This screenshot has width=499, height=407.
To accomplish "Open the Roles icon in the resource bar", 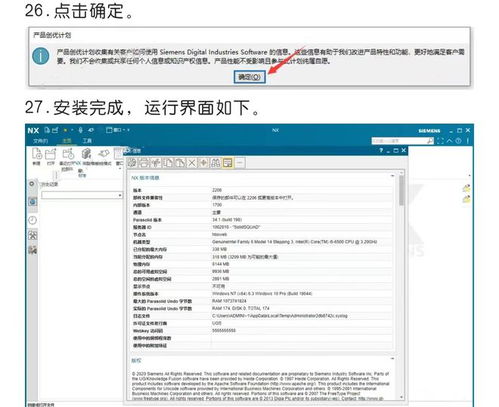I will coord(33,236).
